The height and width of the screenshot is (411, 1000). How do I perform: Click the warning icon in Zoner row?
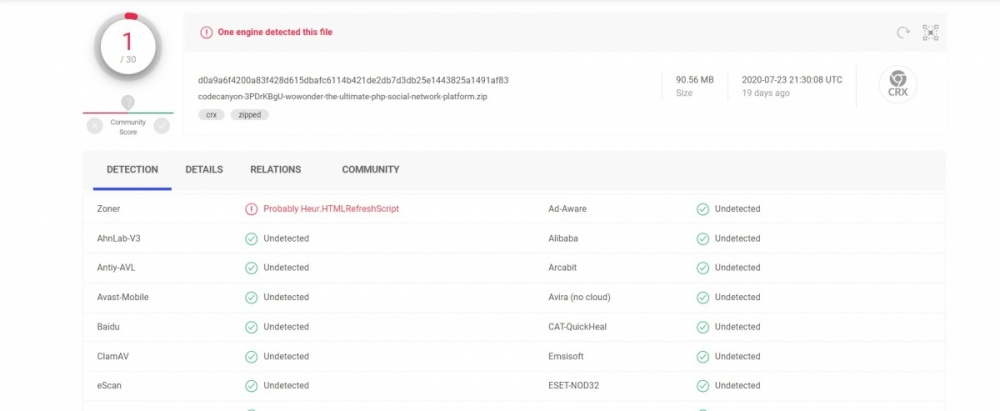tap(251, 209)
